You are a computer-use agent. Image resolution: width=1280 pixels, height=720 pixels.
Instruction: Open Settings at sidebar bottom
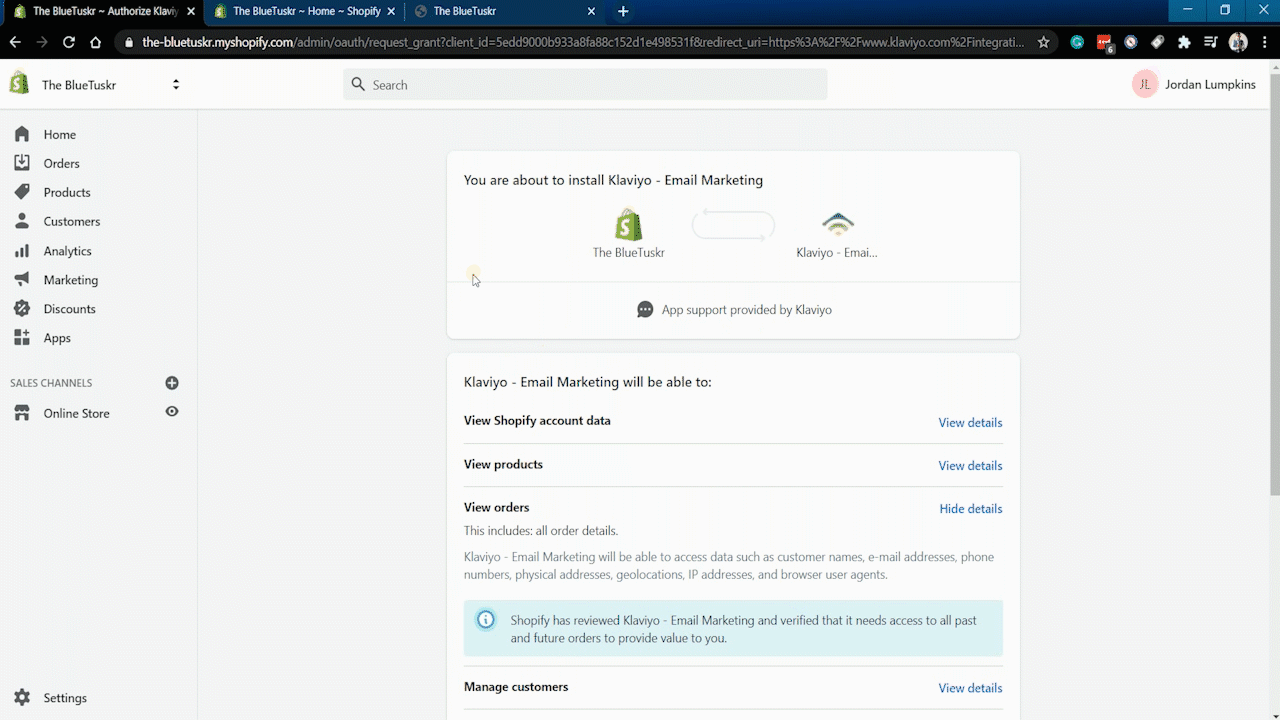pyautogui.click(x=65, y=698)
